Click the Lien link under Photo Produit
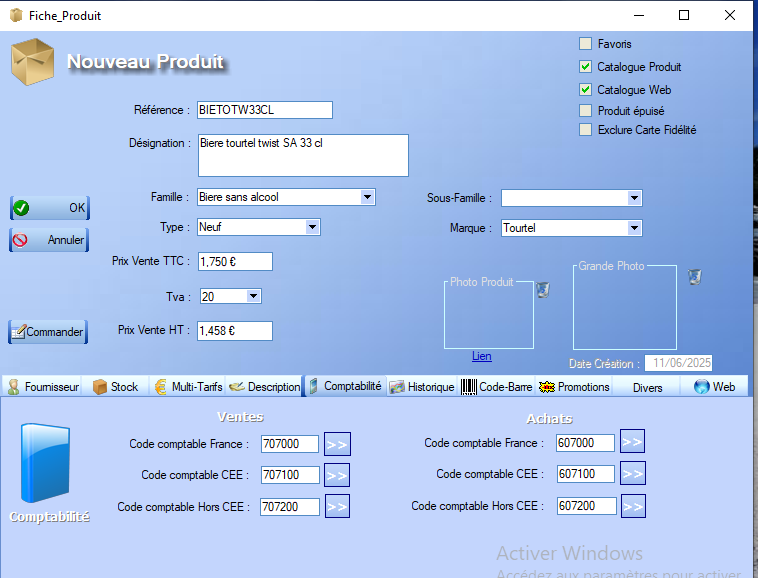This screenshot has width=758, height=578. [x=482, y=356]
